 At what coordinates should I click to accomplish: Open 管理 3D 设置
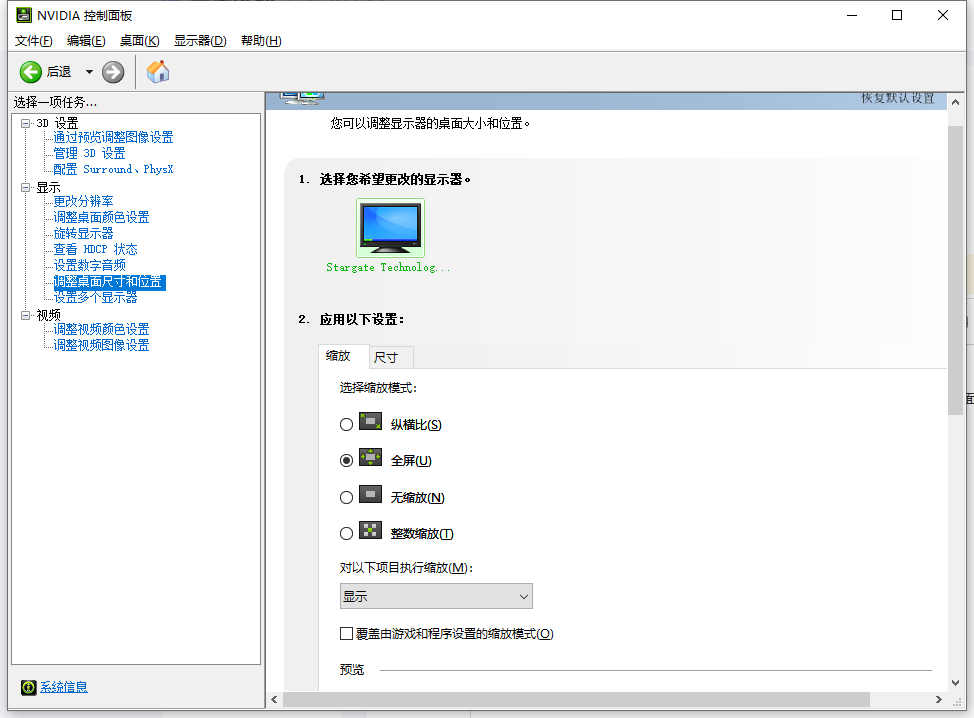tap(89, 153)
